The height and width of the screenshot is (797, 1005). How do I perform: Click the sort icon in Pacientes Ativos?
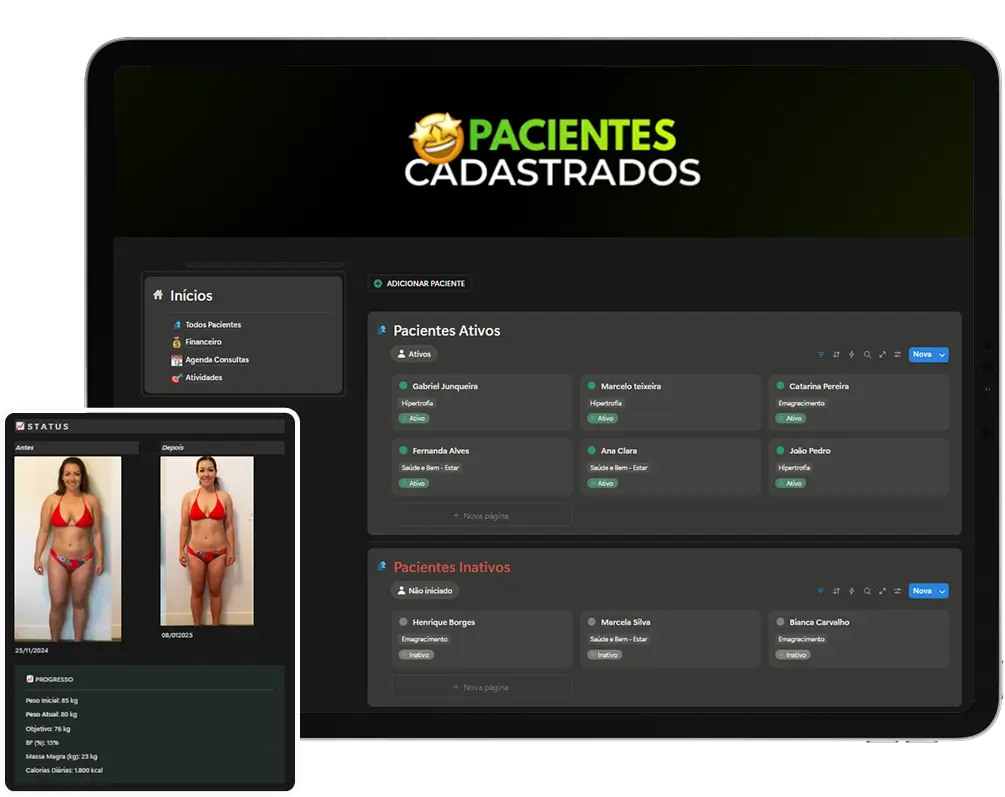(x=836, y=354)
